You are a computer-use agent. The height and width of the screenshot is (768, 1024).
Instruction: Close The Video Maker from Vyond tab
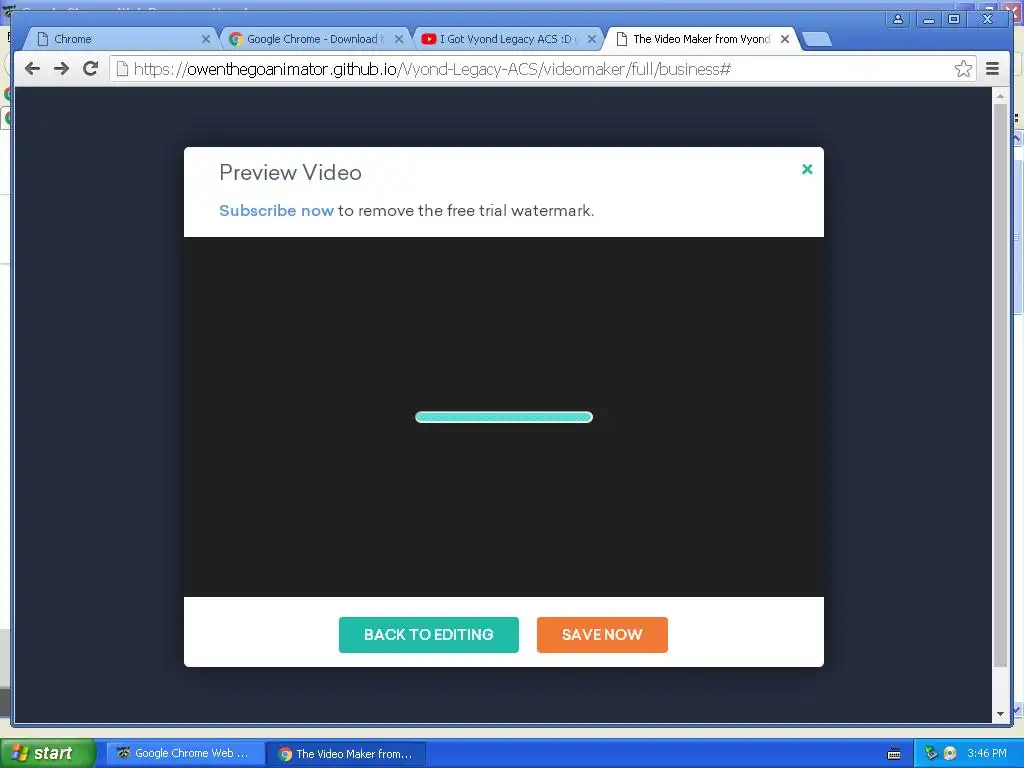pyautogui.click(x=785, y=39)
